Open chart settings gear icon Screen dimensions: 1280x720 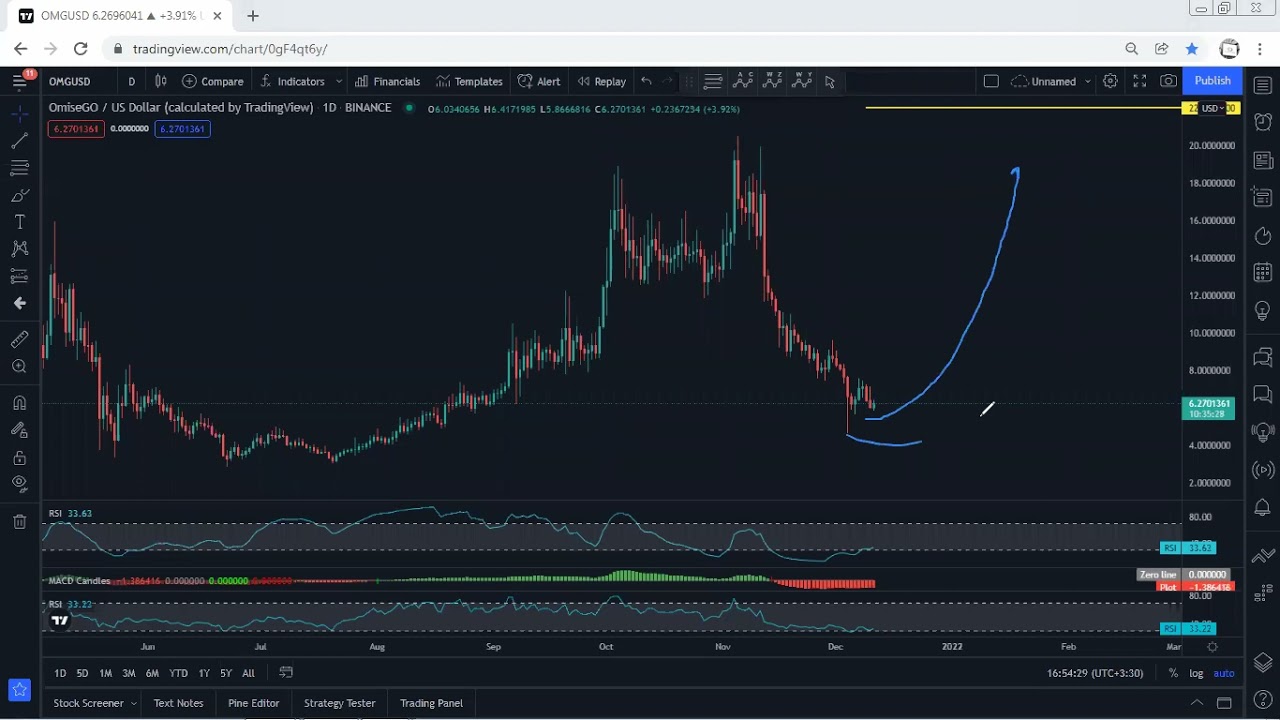tap(1110, 81)
